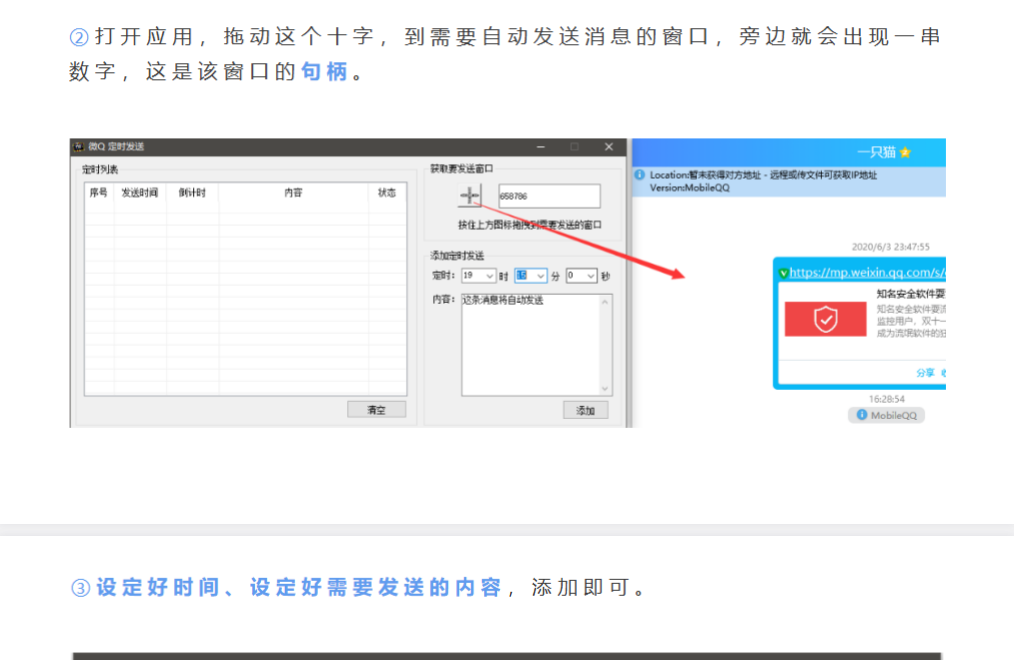Click the green shield icon before the link

coord(783,272)
